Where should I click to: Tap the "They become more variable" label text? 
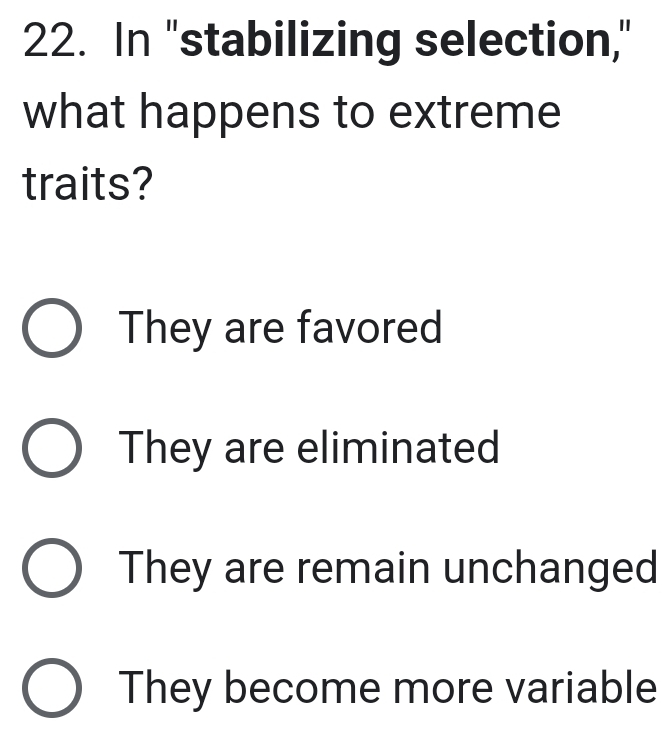(x=387, y=689)
